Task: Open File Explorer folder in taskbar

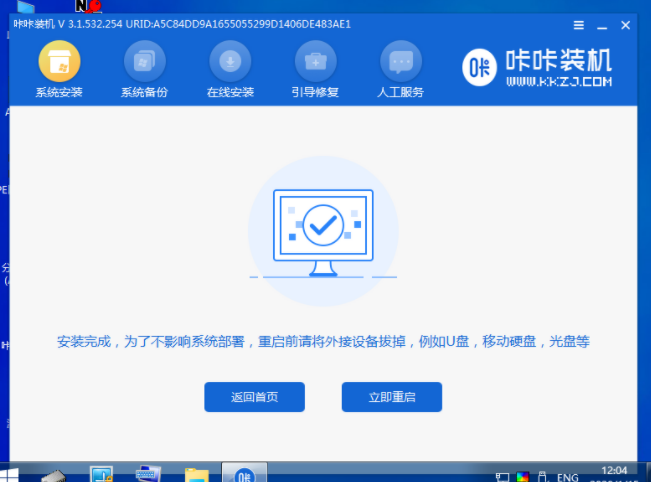Action: click(x=196, y=473)
